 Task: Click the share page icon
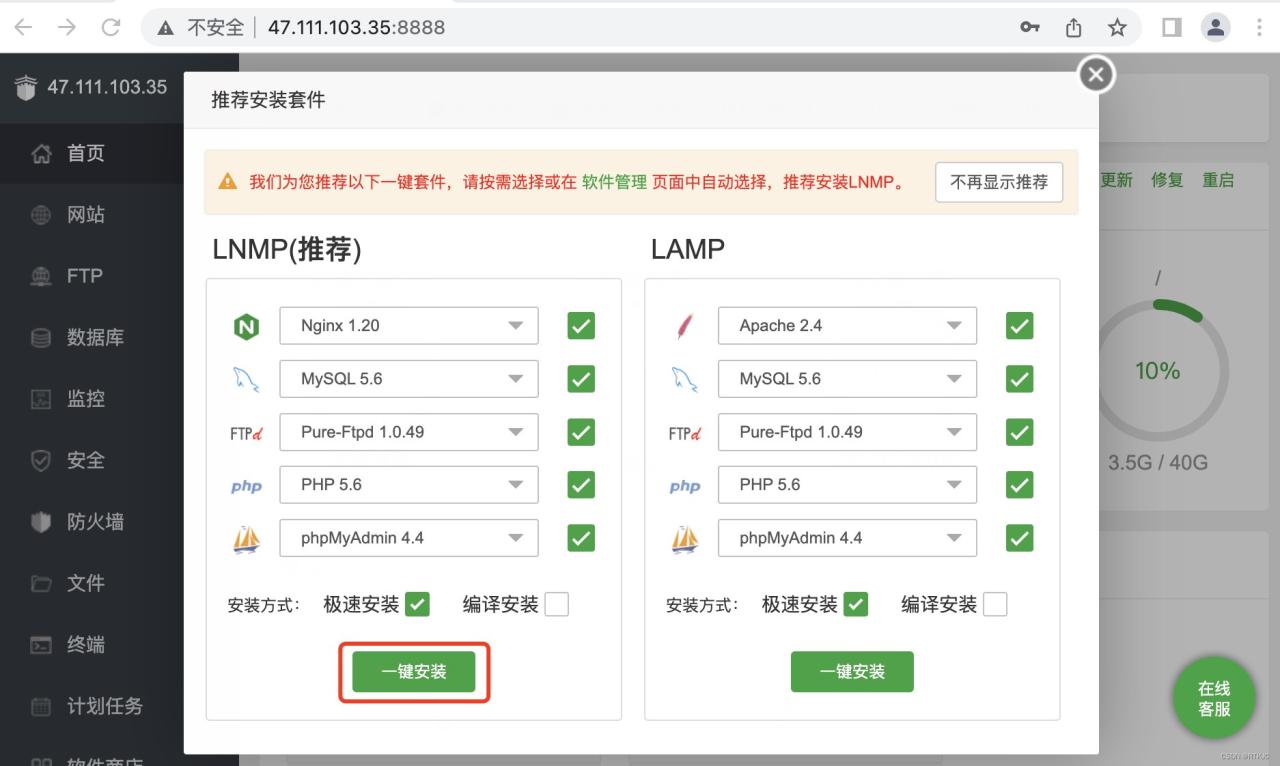[1074, 27]
